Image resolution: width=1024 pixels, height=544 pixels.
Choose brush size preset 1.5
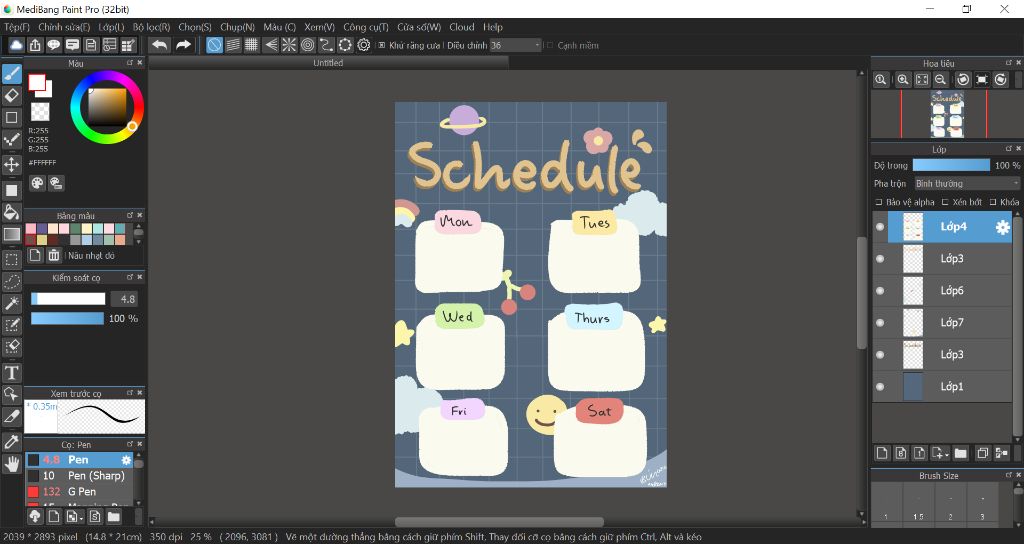(x=919, y=503)
